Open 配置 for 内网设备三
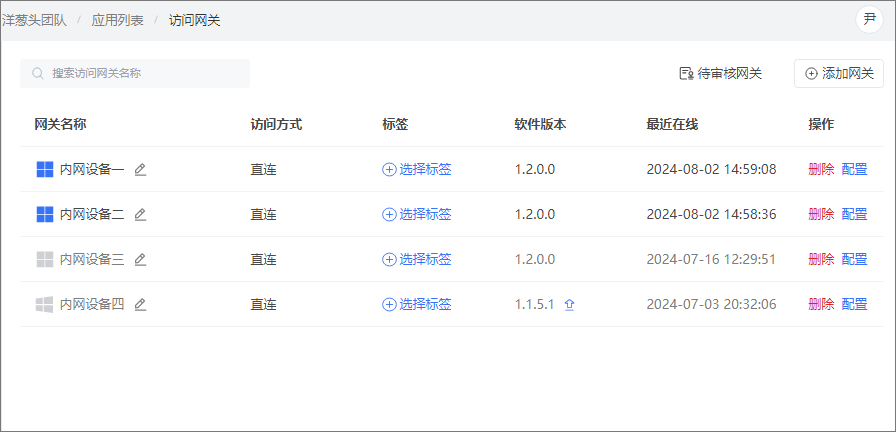The image size is (896, 432). (854, 259)
